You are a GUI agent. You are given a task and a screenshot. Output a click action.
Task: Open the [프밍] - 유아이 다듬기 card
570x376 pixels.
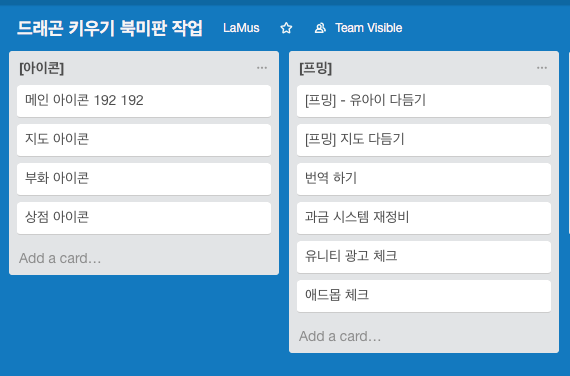pyautogui.click(x=424, y=101)
